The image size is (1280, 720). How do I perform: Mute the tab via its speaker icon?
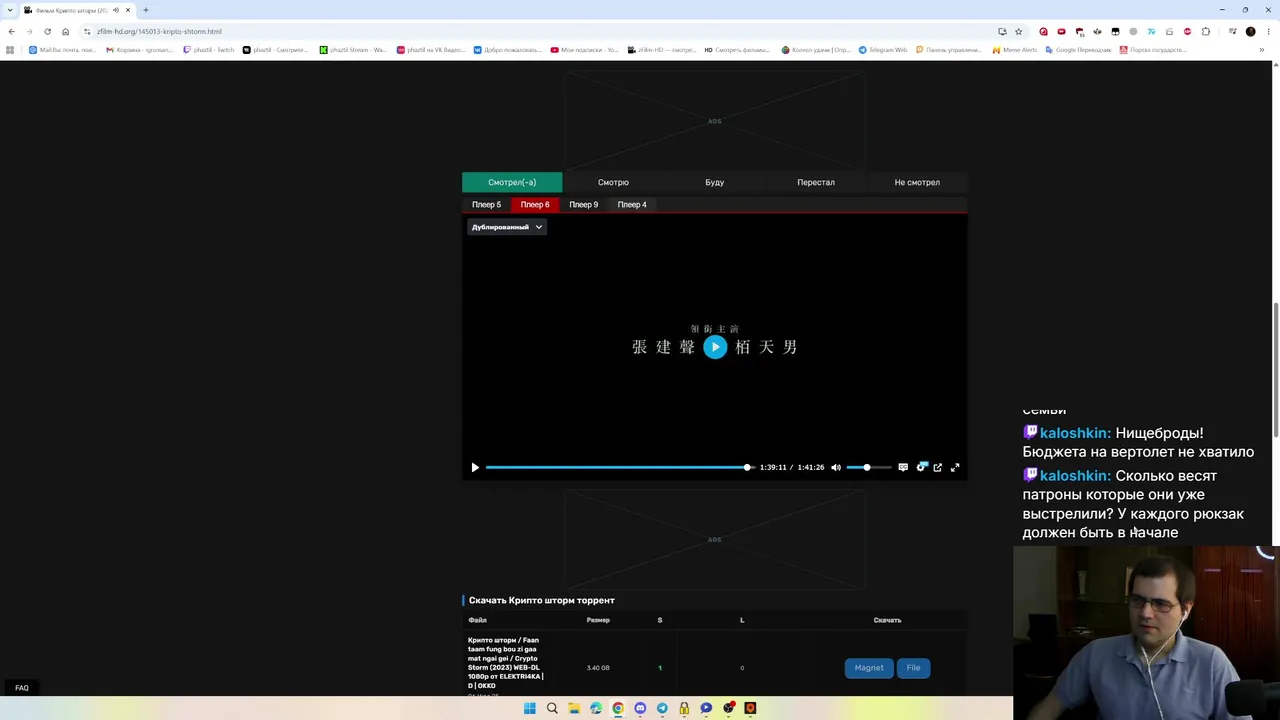116,10
